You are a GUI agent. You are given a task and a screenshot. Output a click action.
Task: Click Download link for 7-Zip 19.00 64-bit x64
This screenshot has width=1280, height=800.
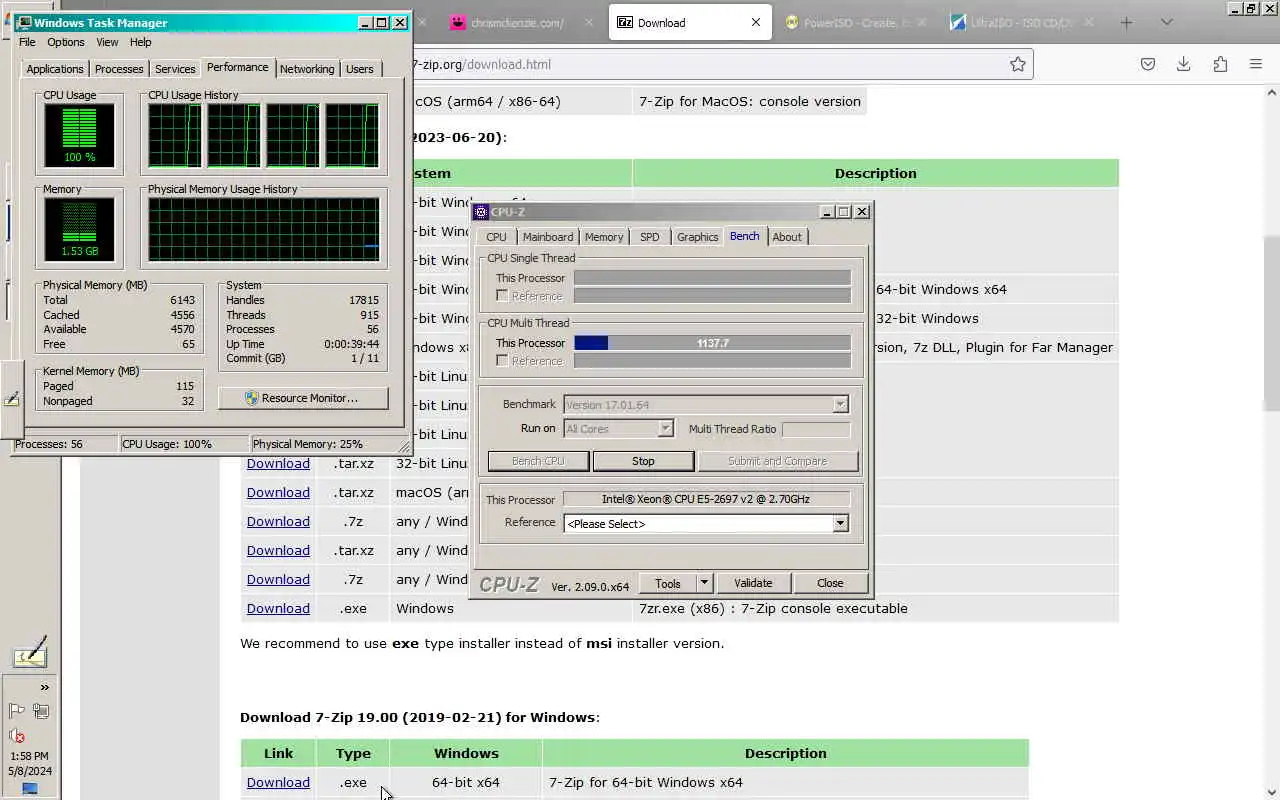click(x=278, y=782)
